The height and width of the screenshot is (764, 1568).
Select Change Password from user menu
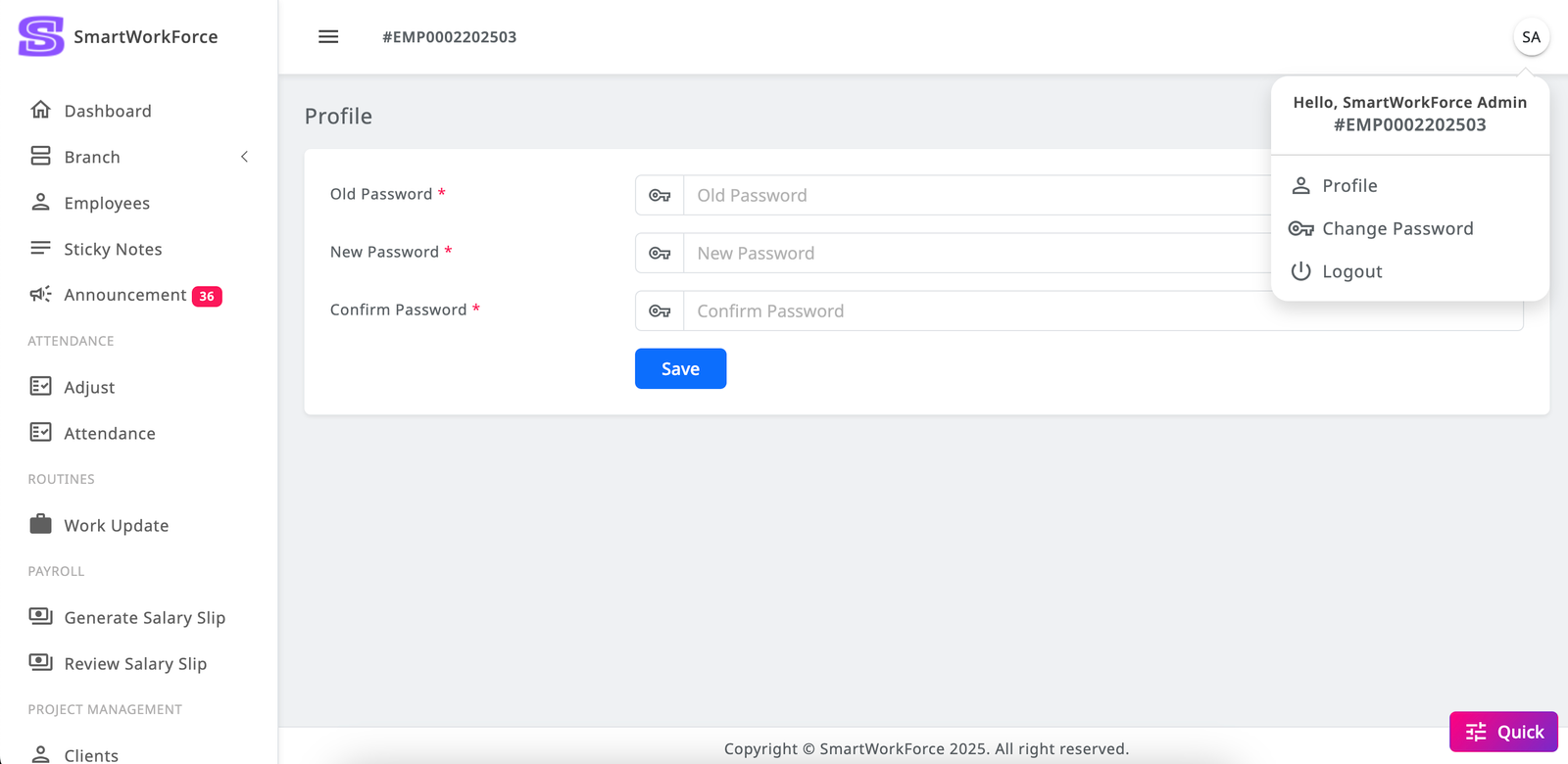[1396, 228]
